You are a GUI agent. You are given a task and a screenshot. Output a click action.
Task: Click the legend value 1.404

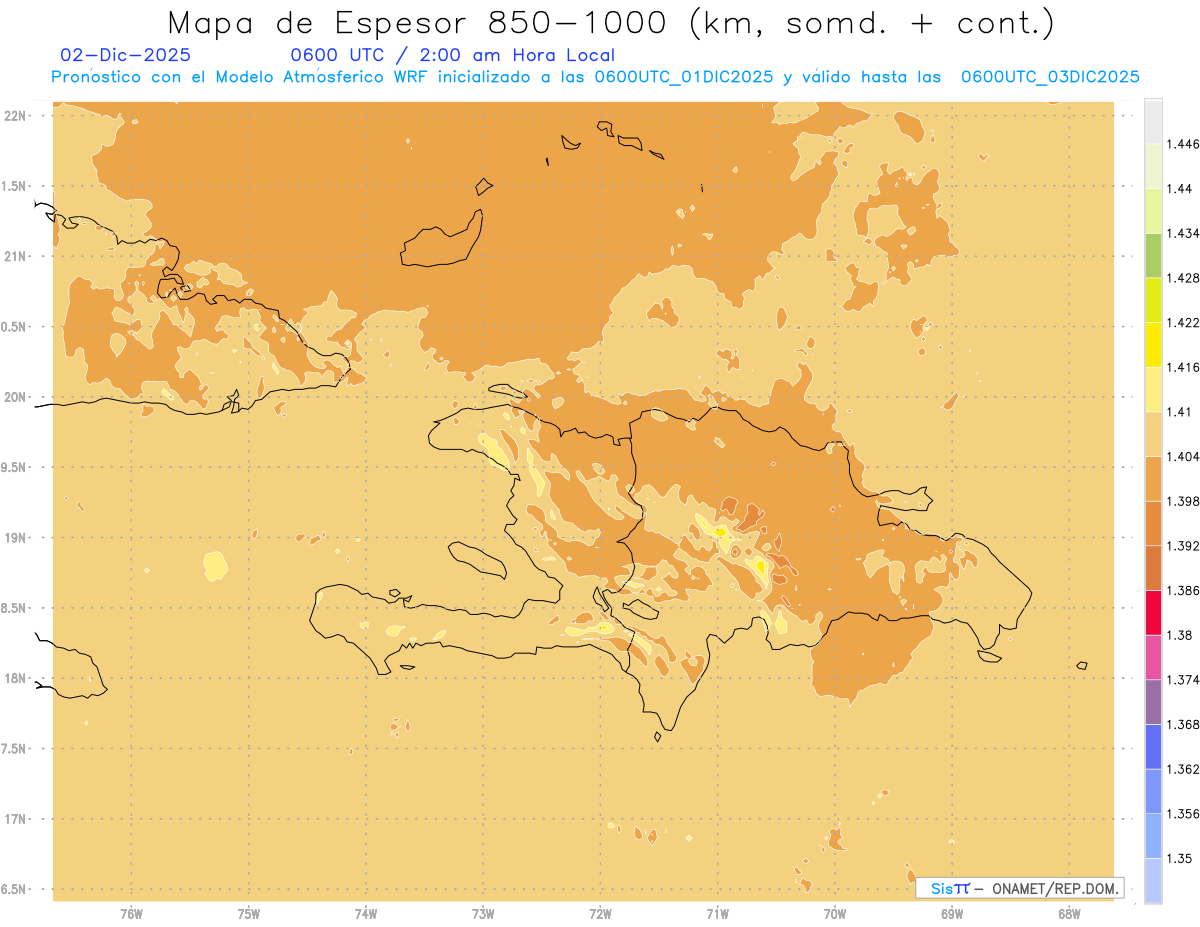(x=1182, y=456)
